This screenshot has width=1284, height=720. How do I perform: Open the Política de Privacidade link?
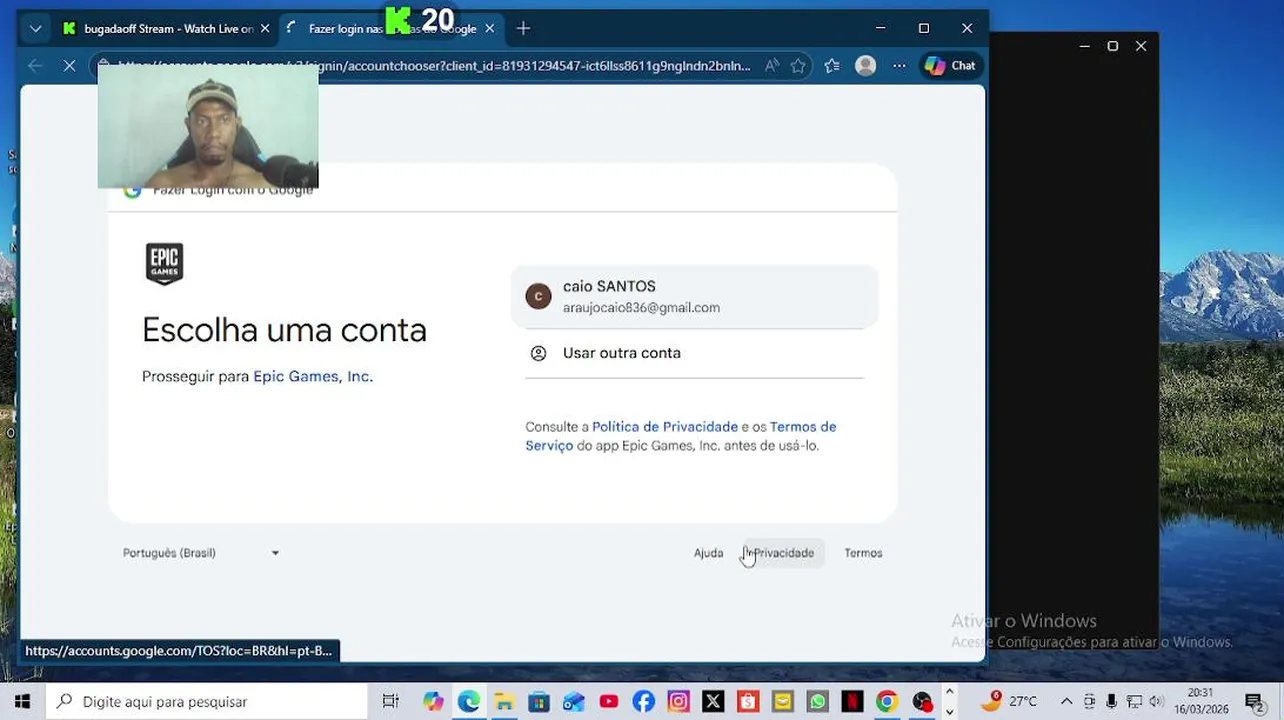click(665, 427)
